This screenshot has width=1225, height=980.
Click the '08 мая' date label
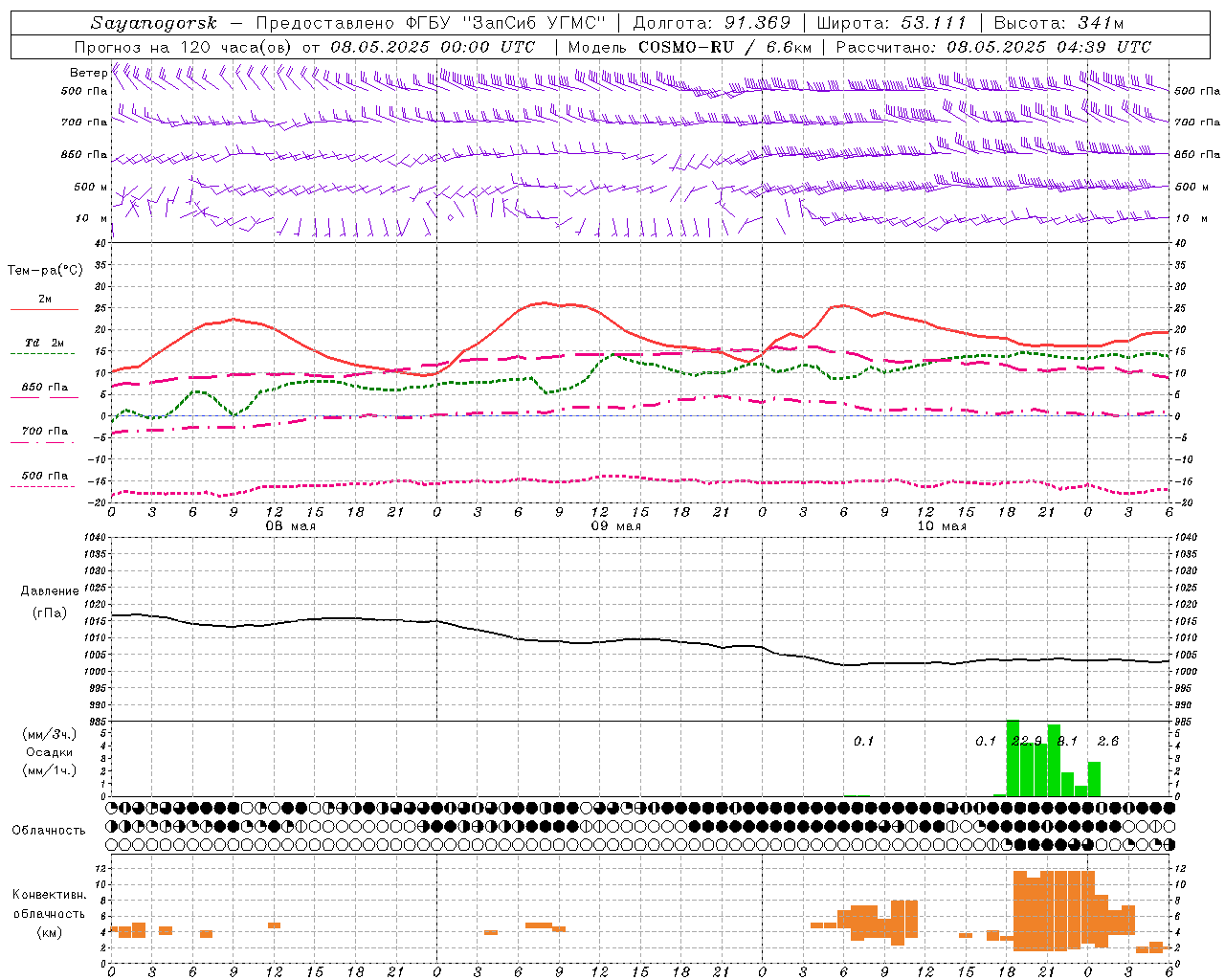[291, 526]
